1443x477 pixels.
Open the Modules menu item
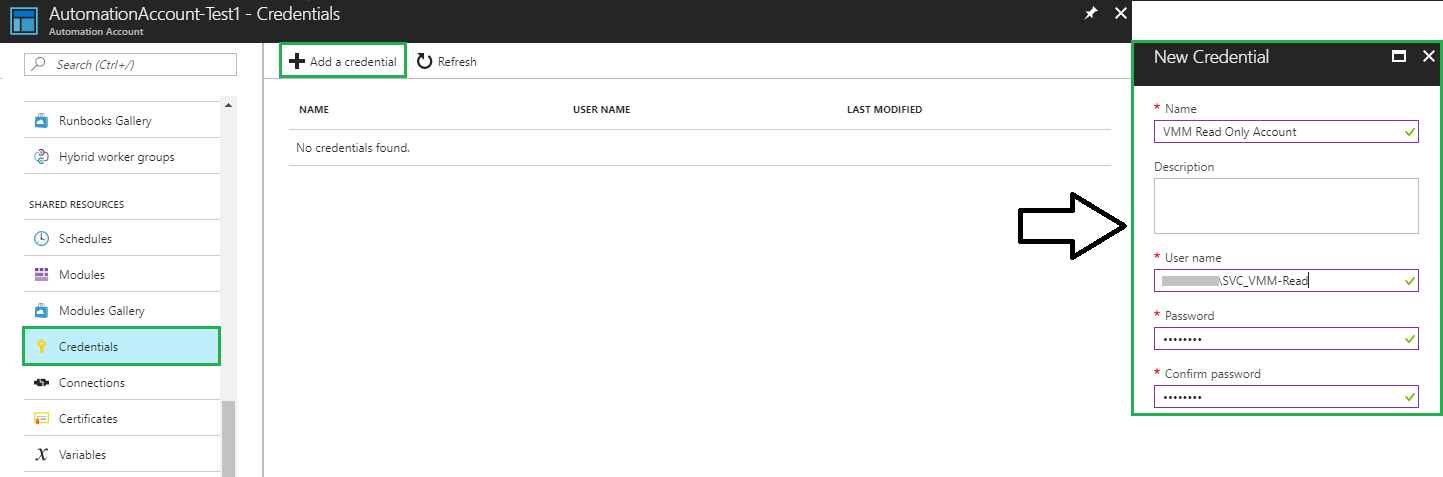point(121,274)
